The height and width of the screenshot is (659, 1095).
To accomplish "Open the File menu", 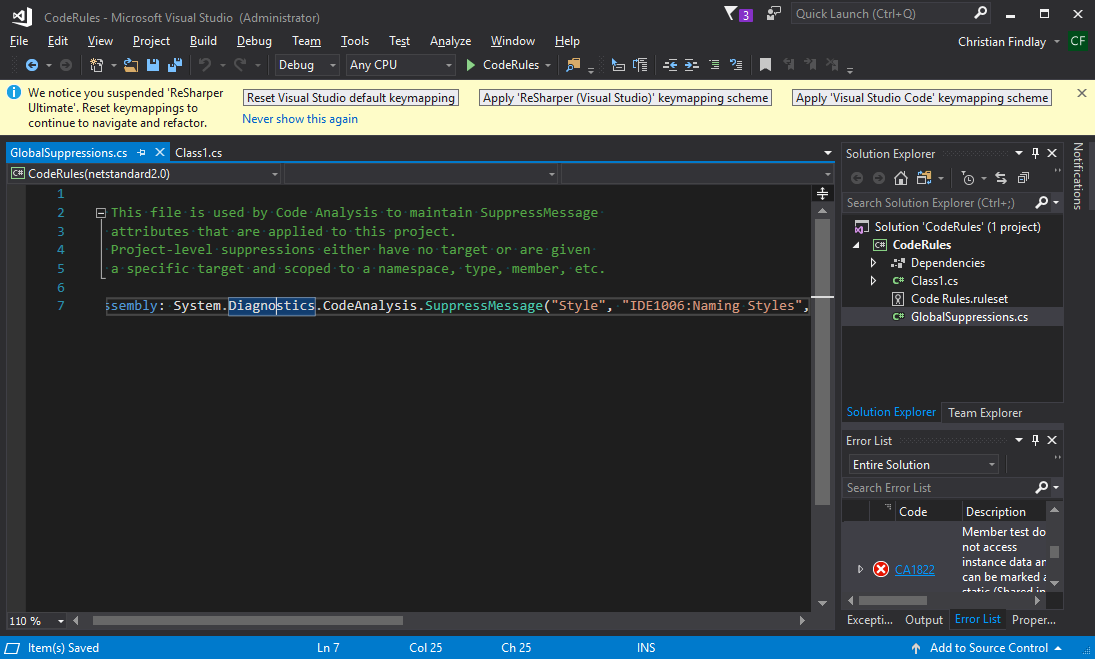I will click(19, 41).
